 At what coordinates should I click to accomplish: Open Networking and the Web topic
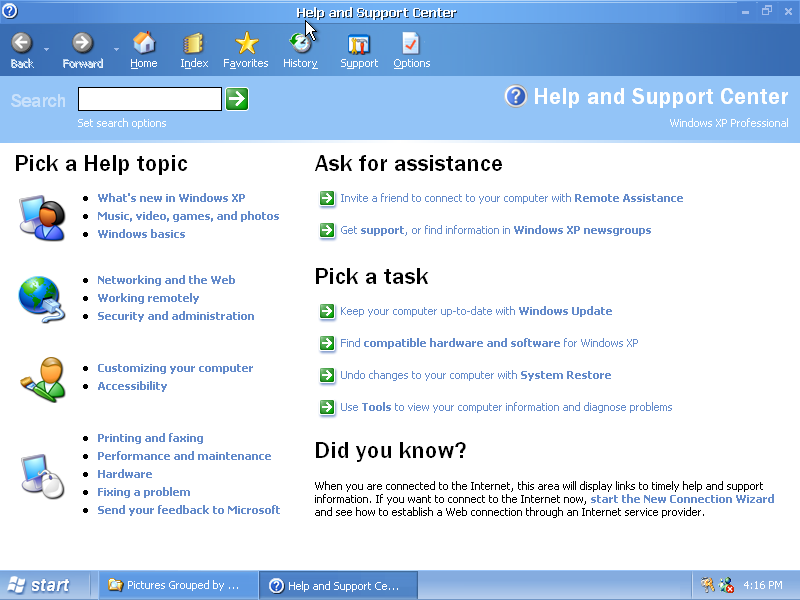[166, 280]
